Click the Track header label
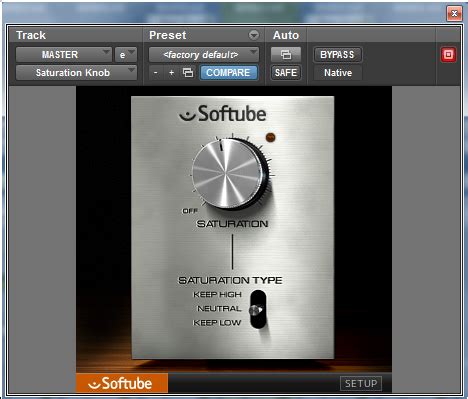468x399 pixels. pos(31,35)
